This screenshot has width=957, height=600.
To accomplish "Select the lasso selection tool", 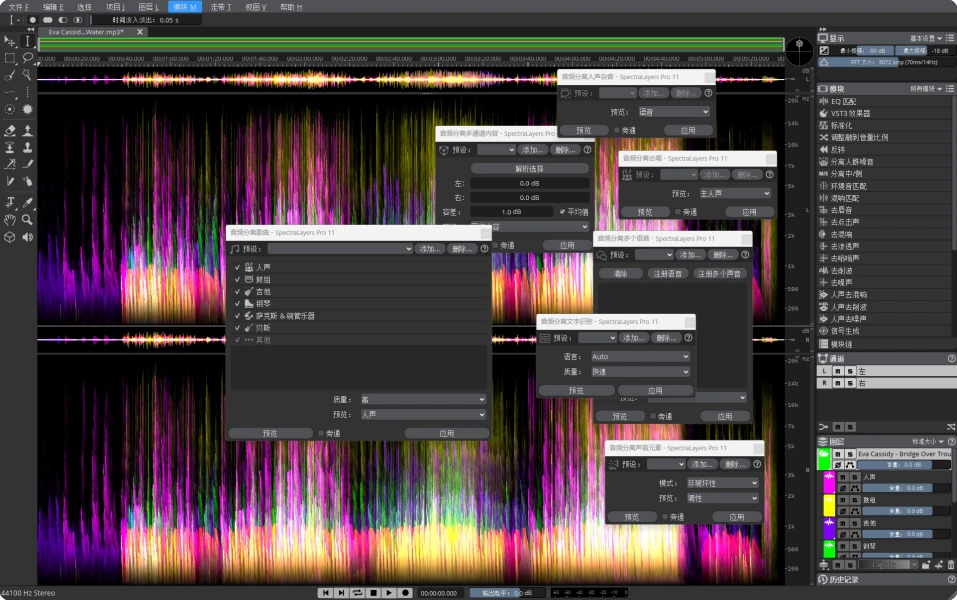I will pyautogui.click(x=28, y=58).
